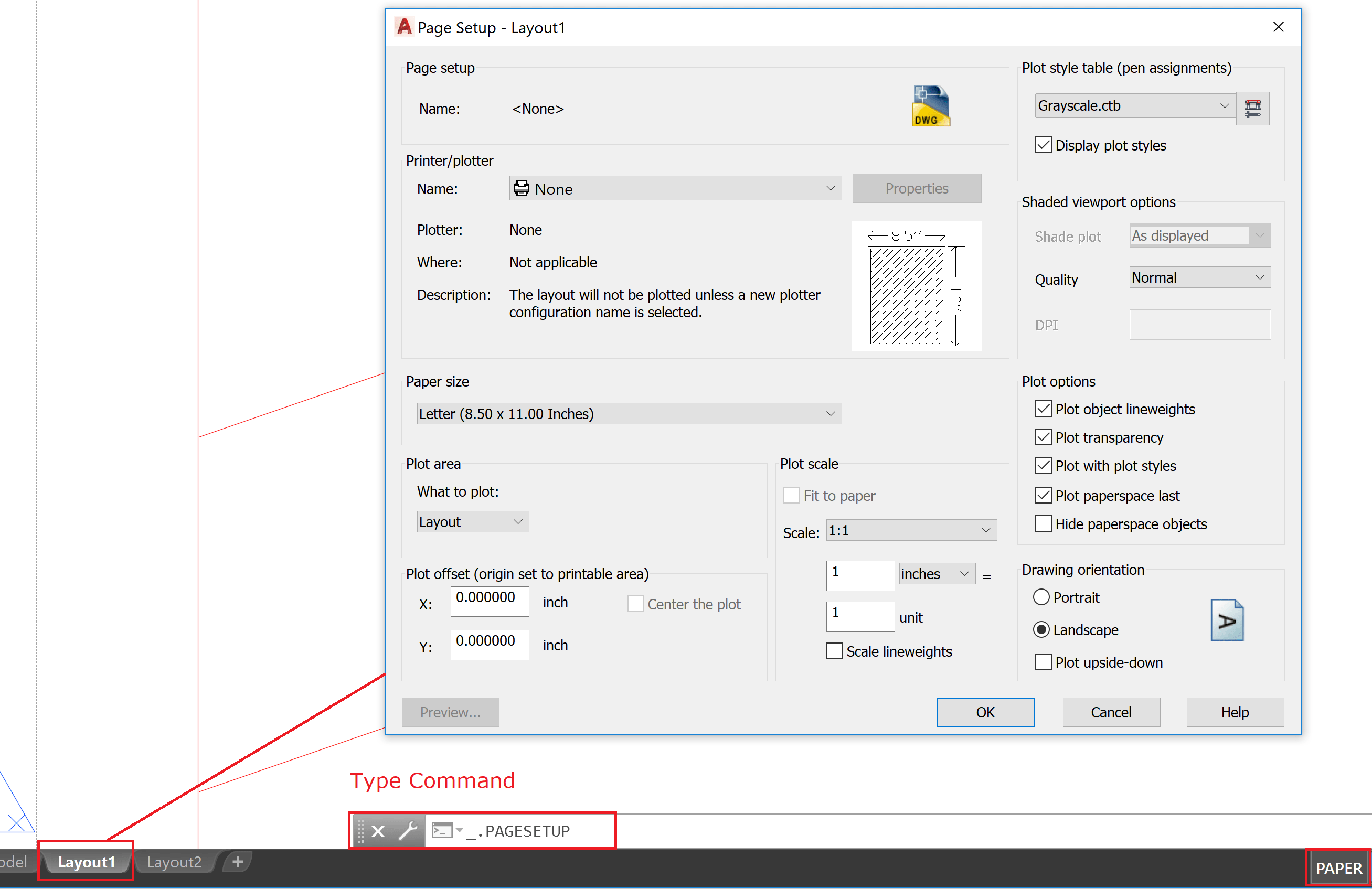The width and height of the screenshot is (1372, 889).
Task: Close the command line with the X icon
Action: pyautogui.click(x=378, y=830)
